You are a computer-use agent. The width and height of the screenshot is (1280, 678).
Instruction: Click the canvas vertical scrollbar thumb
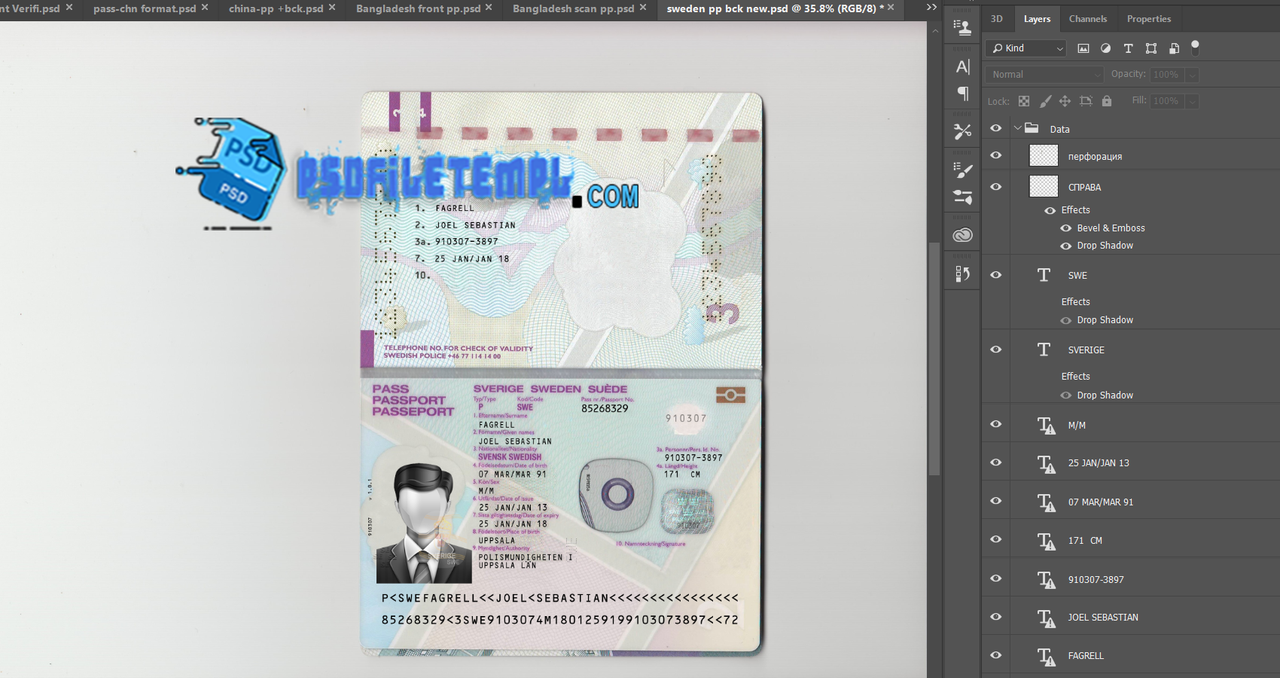tap(934, 358)
